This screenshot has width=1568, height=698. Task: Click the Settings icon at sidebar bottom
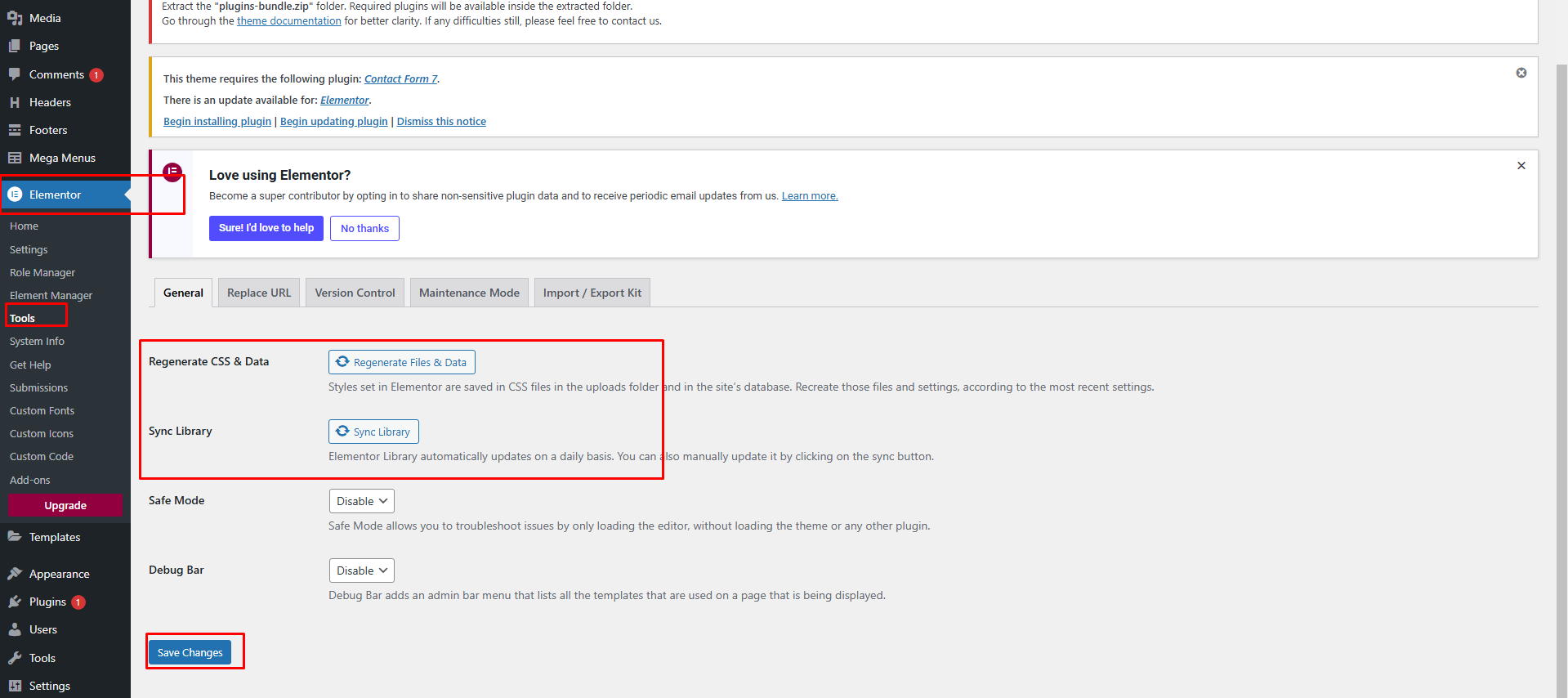click(x=15, y=686)
